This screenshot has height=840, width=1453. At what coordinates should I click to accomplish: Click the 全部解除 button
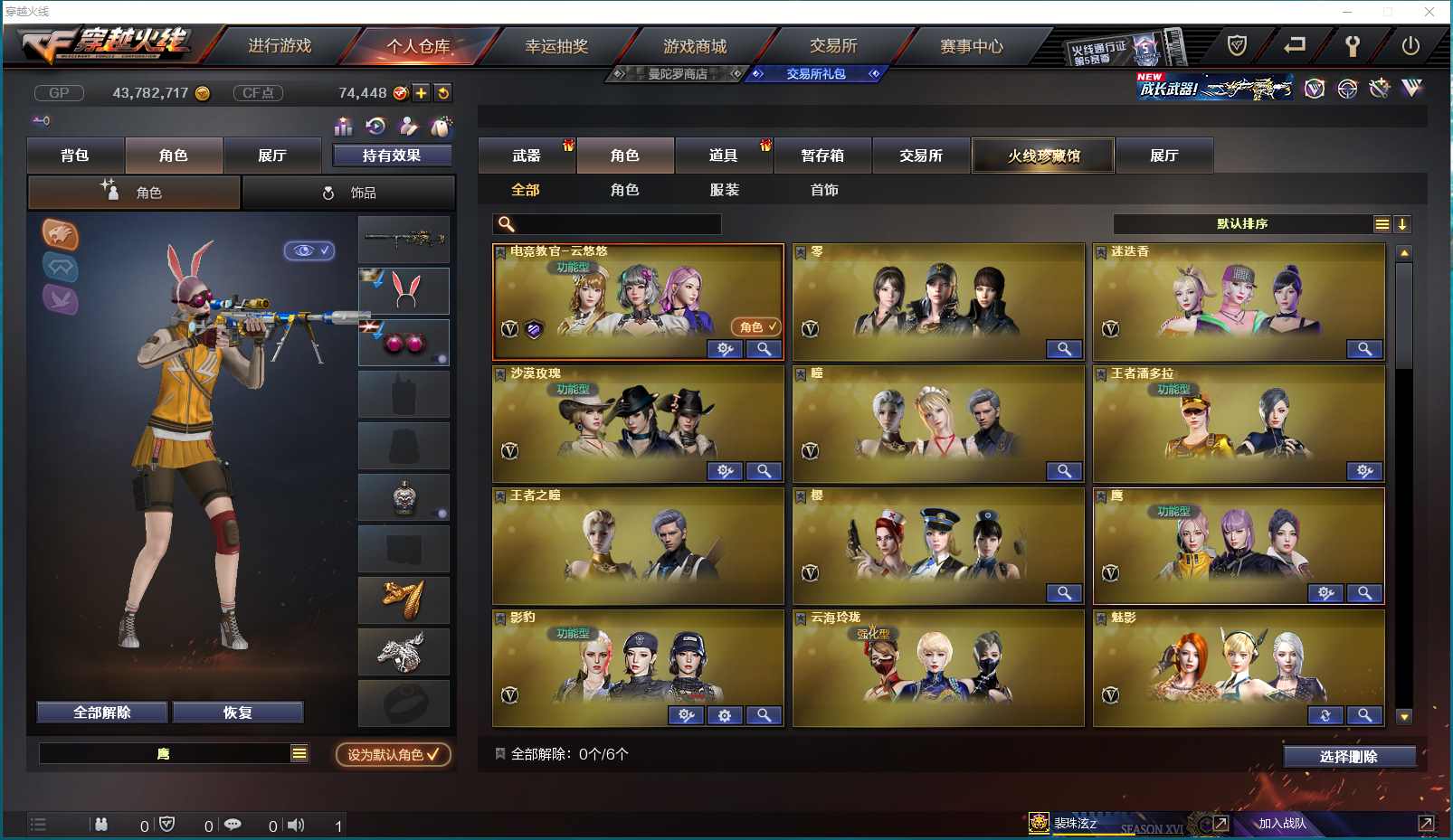[x=102, y=713]
